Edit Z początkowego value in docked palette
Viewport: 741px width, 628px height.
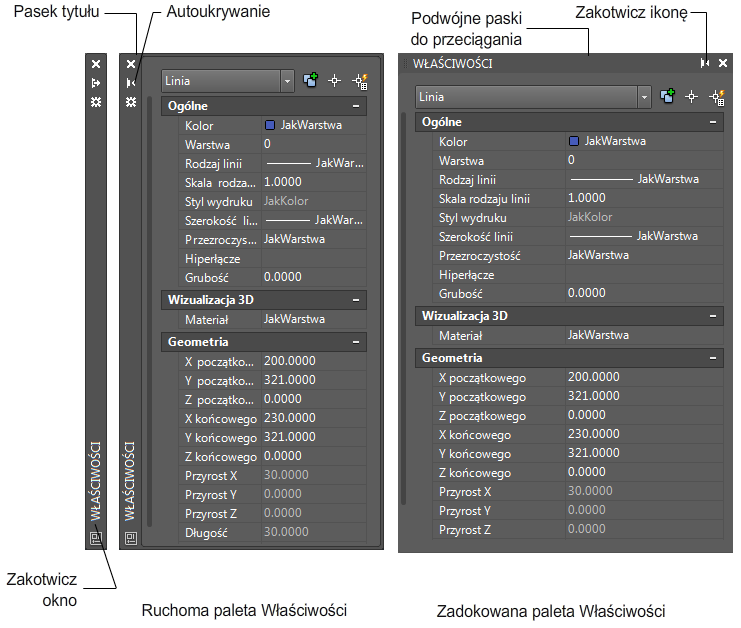tap(644, 415)
